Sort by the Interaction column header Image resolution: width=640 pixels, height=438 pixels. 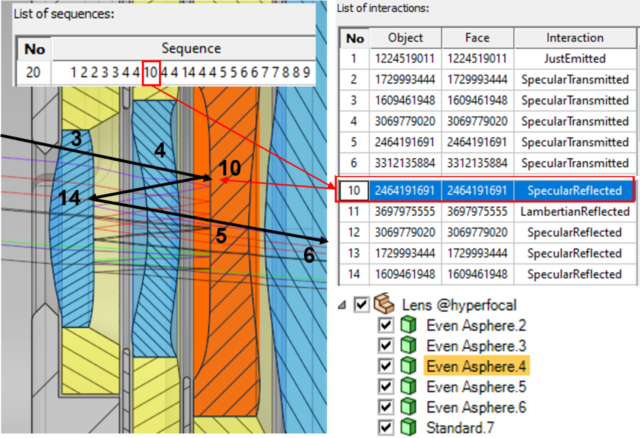pyautogui.click(x=575, y=38)
